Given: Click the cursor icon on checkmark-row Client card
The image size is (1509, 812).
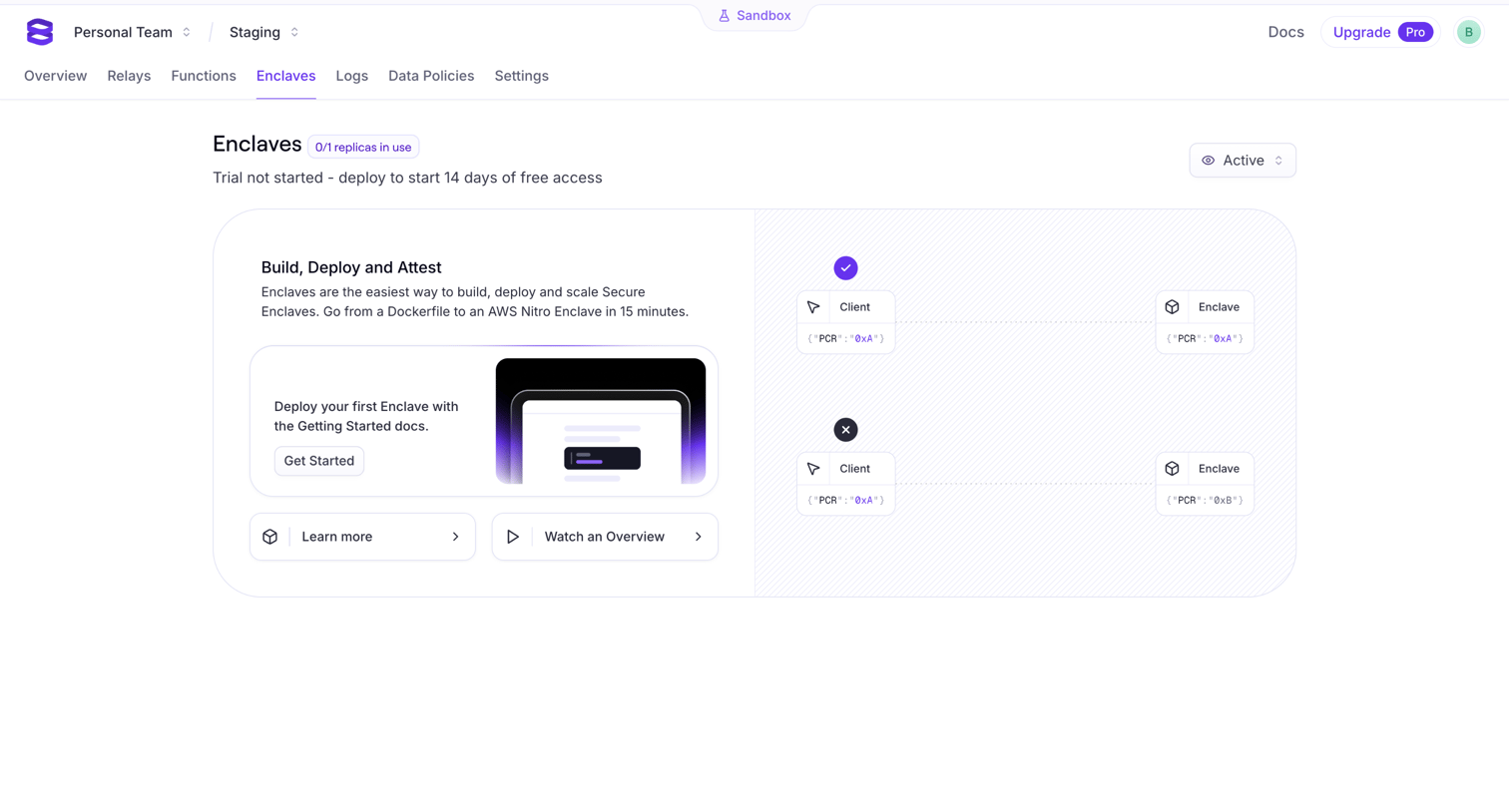Looking at the screenshot, I should pos(813,307).
